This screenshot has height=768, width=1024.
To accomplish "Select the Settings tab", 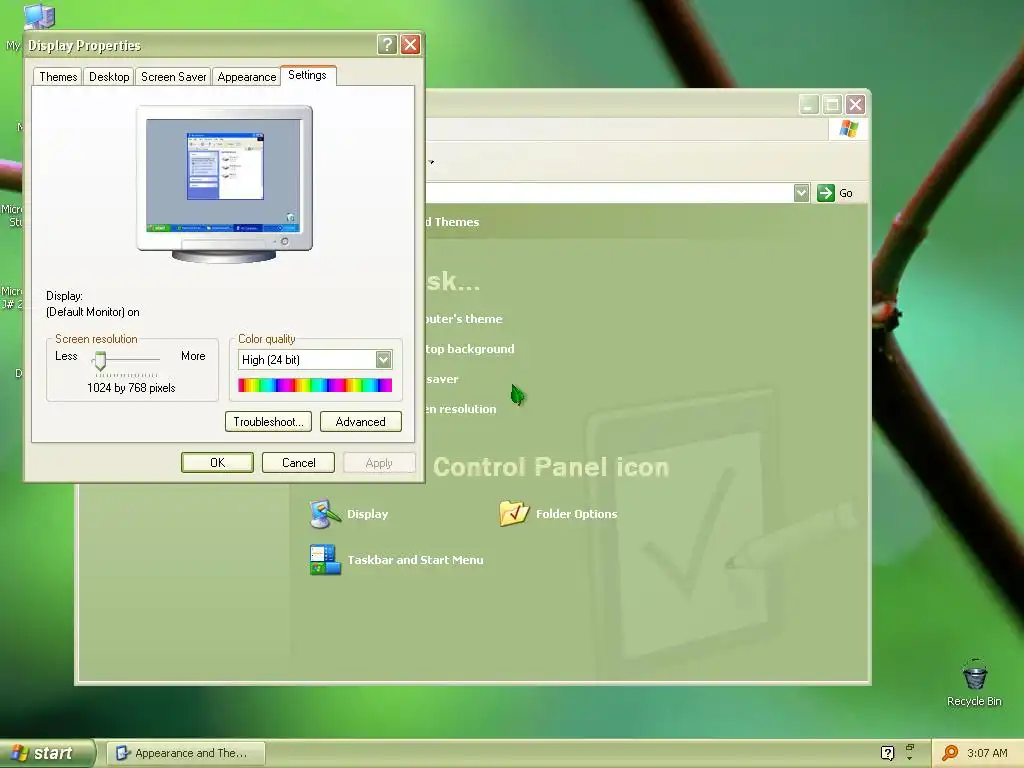I will tap(308, 75).
